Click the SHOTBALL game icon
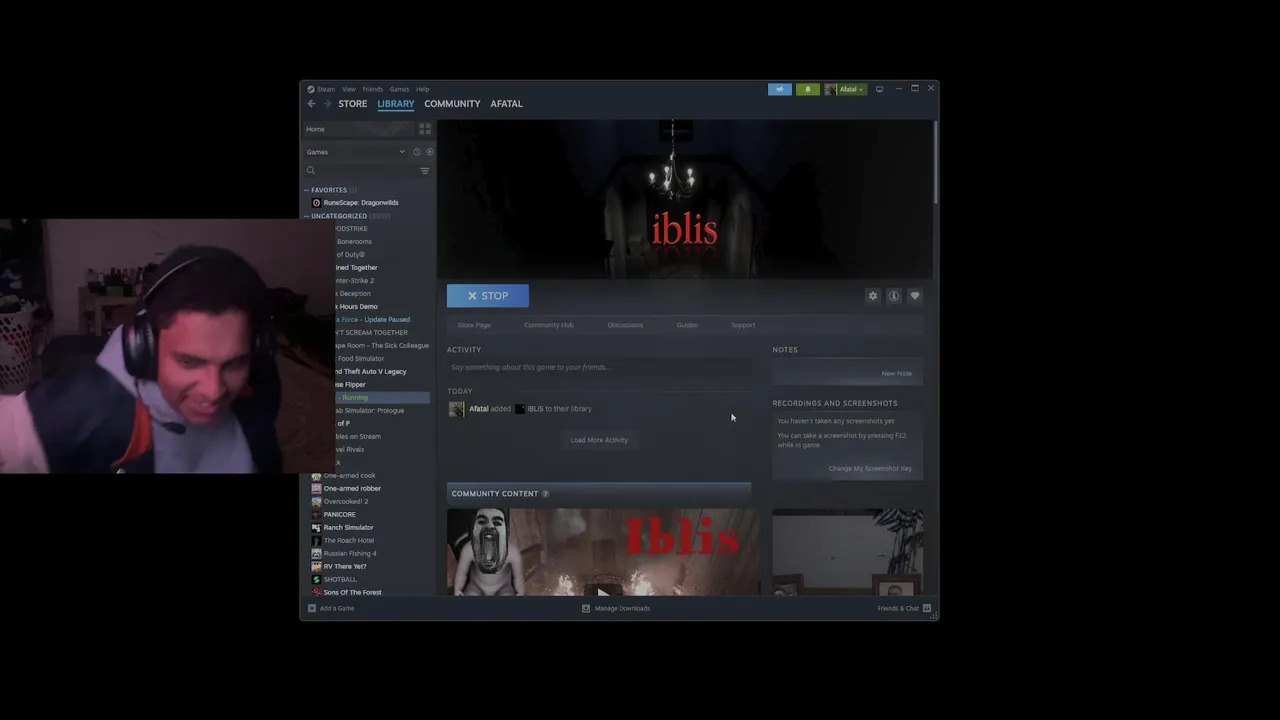This screenshot has width=1280, height=720. pyautogui.click(x=317, y=580)
